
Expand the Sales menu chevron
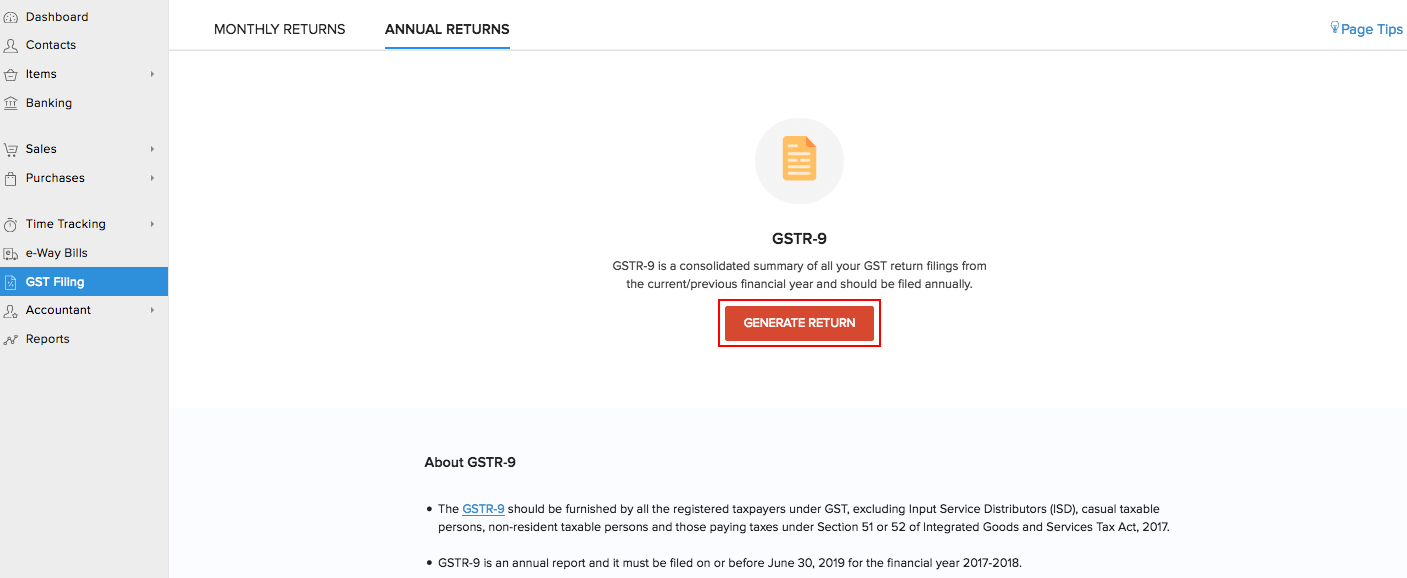(x=152, y=148)
